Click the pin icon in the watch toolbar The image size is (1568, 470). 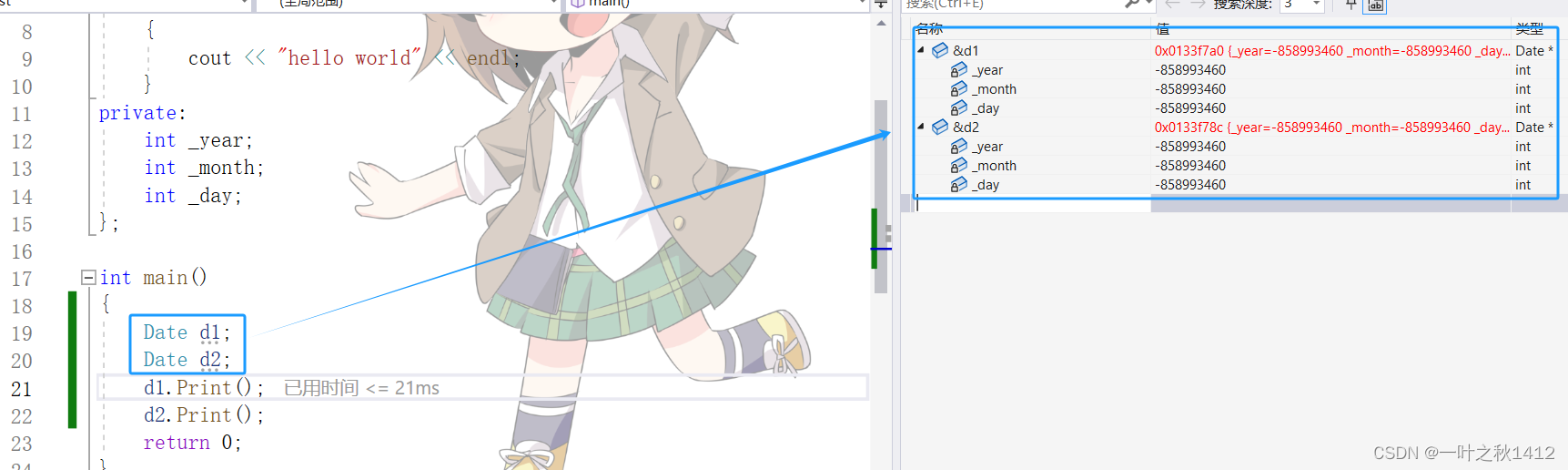1351,5
